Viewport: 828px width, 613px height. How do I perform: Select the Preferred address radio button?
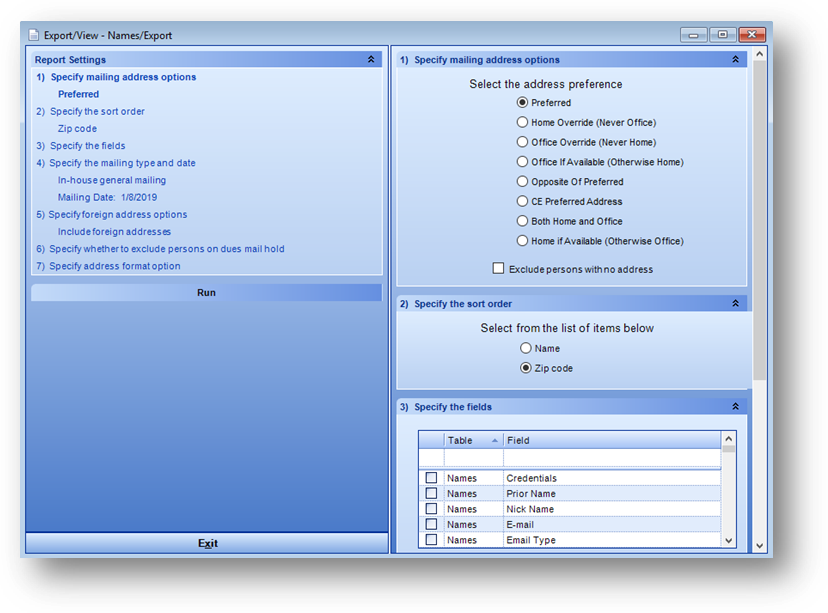pyautogui.click(x=522, y=102)
